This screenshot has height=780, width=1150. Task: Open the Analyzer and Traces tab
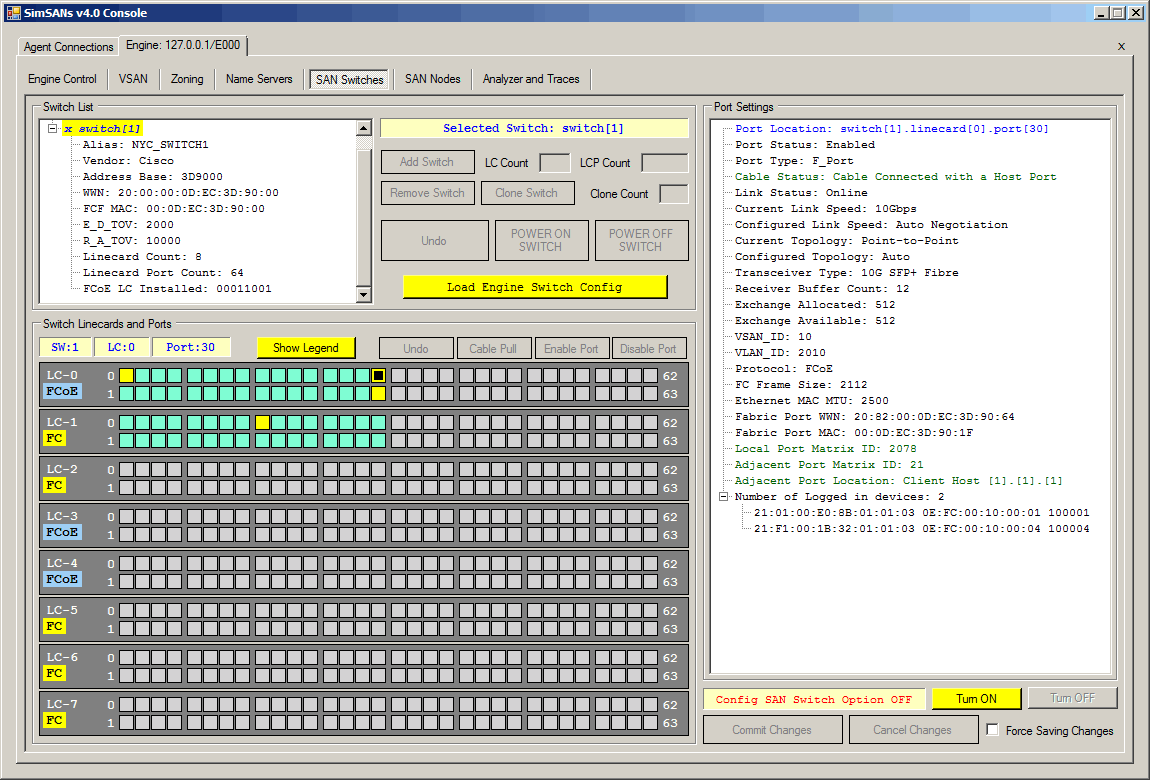(x=531, y=79)
